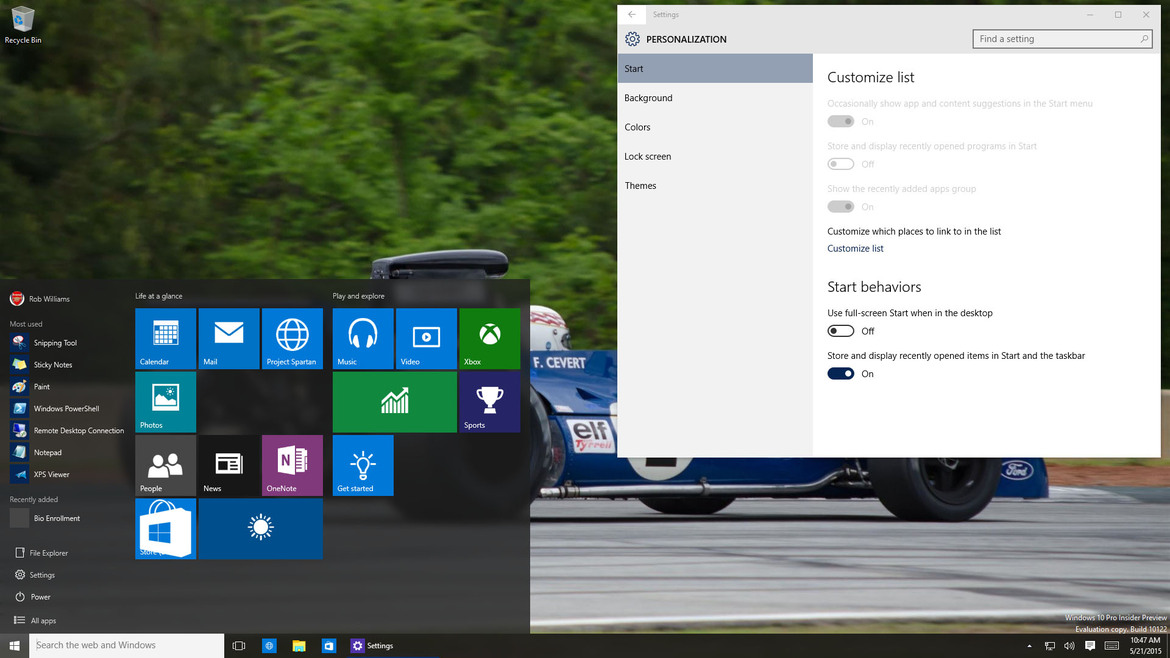Open Themes settings

(x=715, y=186)
